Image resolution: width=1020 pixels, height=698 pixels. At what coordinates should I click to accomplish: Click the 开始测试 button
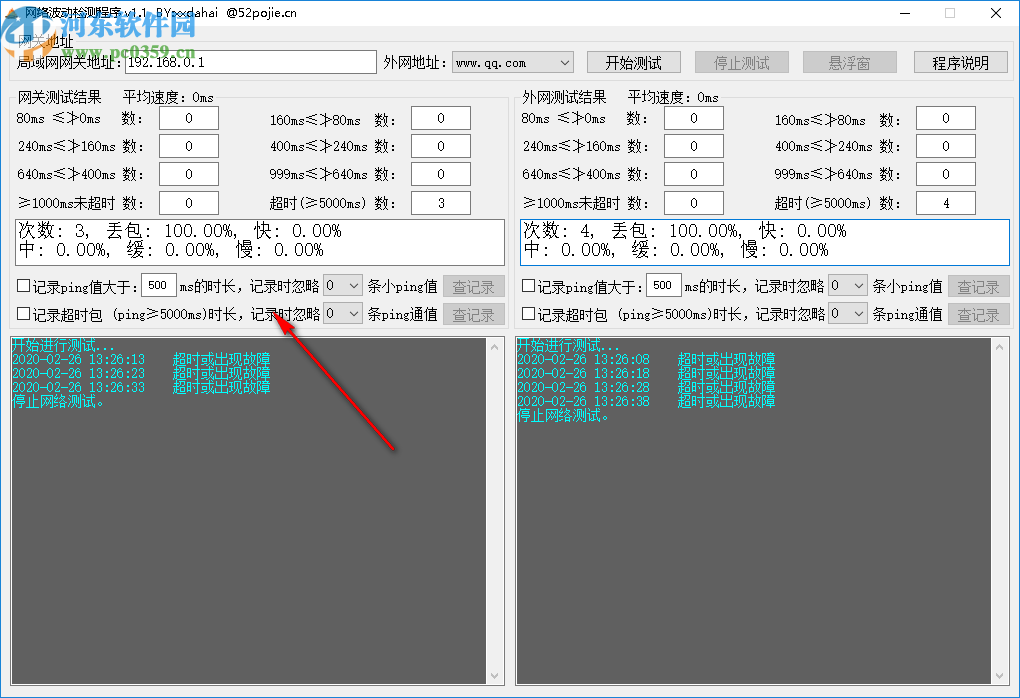634,62
